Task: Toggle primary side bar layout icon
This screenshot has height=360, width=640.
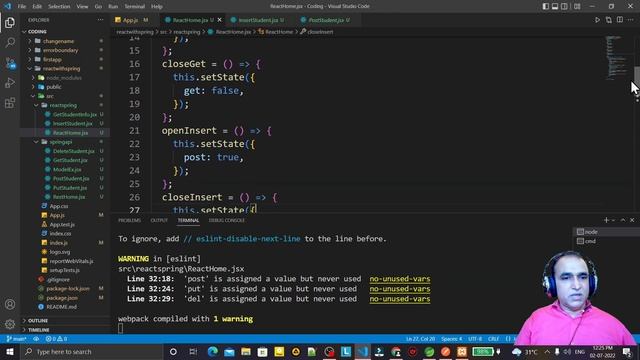Action: click(546, 6)
